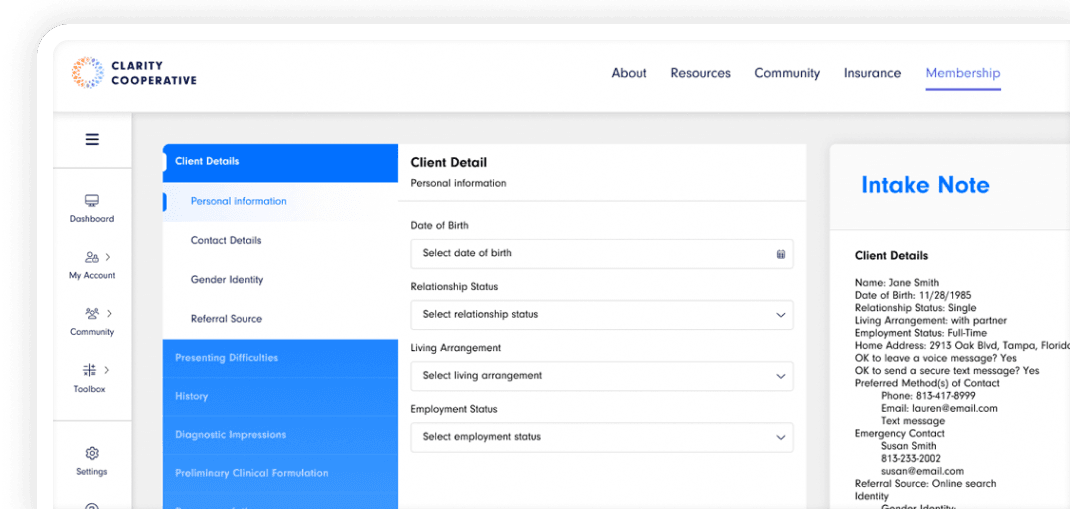This screenshot has height=509, width=1070.
Task: Expand the Presenting Difficulties section
Action: pyautogui.click(x=226, y=358)
